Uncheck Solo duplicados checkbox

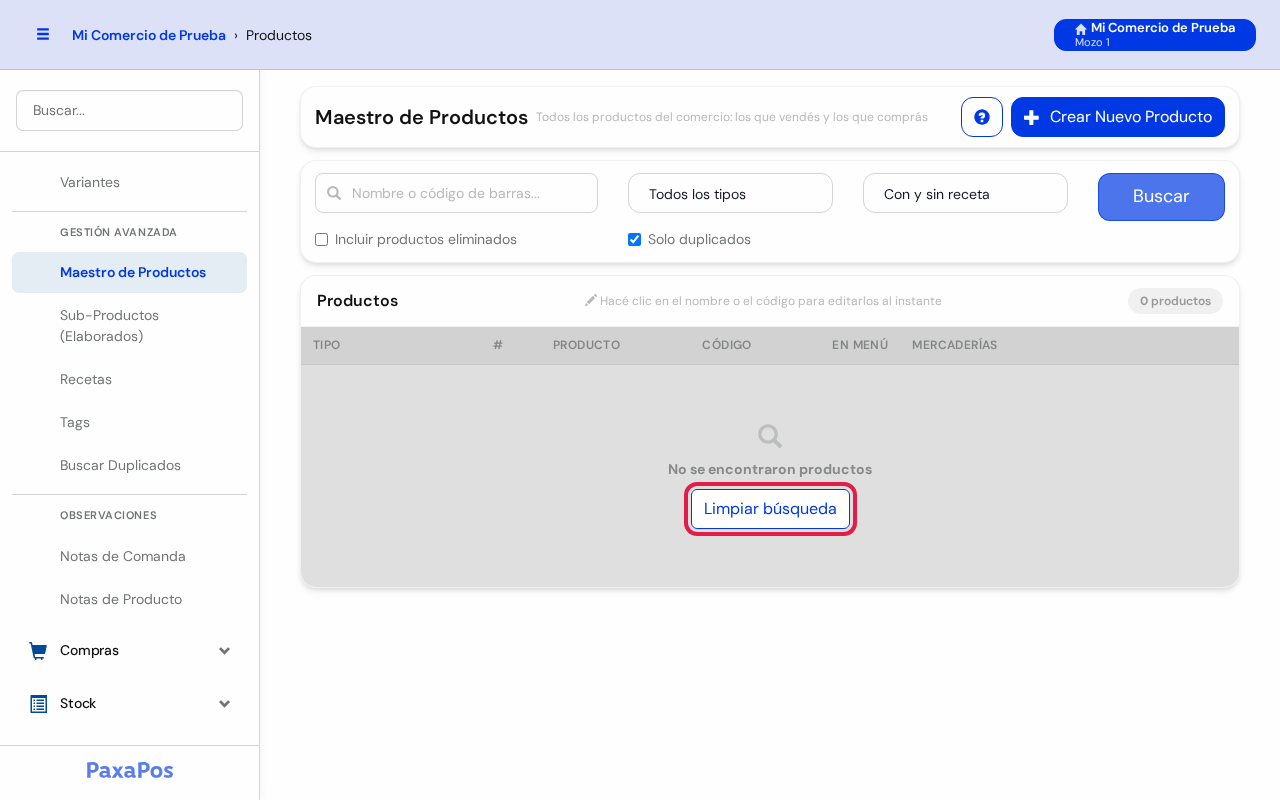tap(634, 240)
